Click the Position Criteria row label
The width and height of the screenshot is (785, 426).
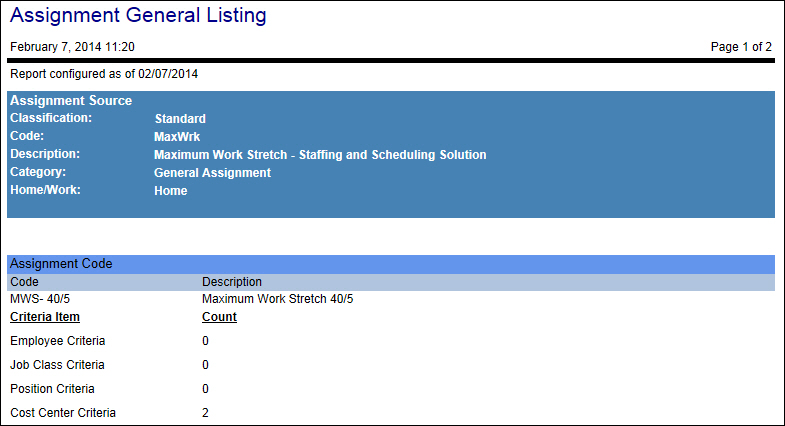pos(54,389)
